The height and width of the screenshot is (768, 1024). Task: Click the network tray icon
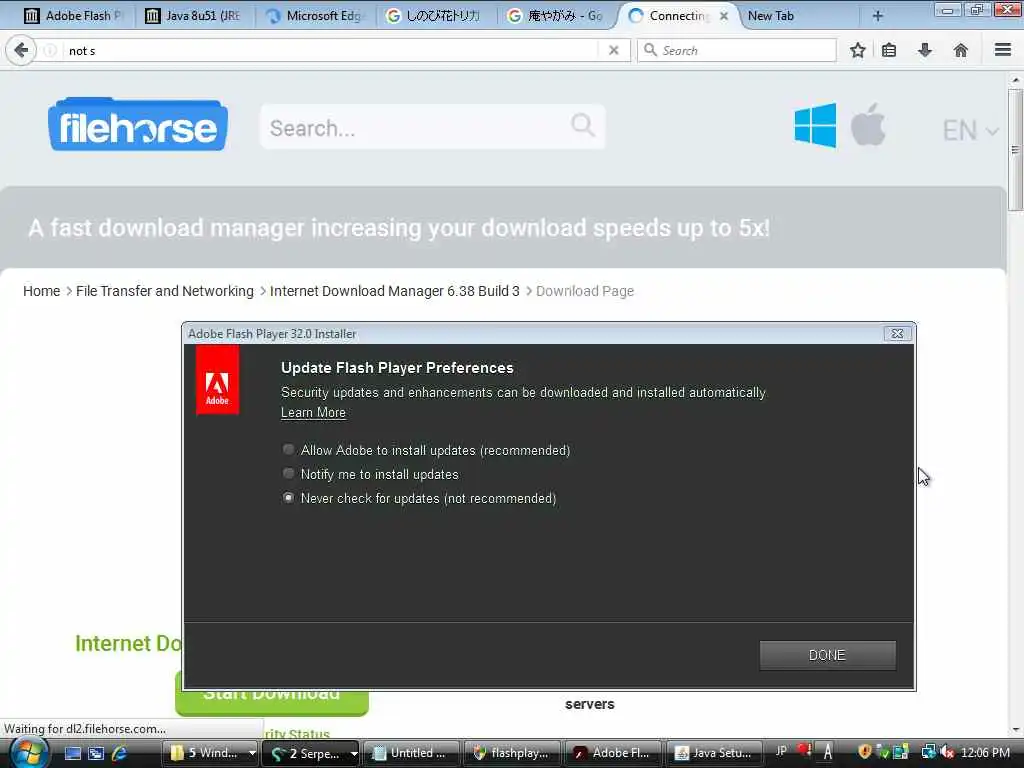pyautogui.click(x=928, y=752)
